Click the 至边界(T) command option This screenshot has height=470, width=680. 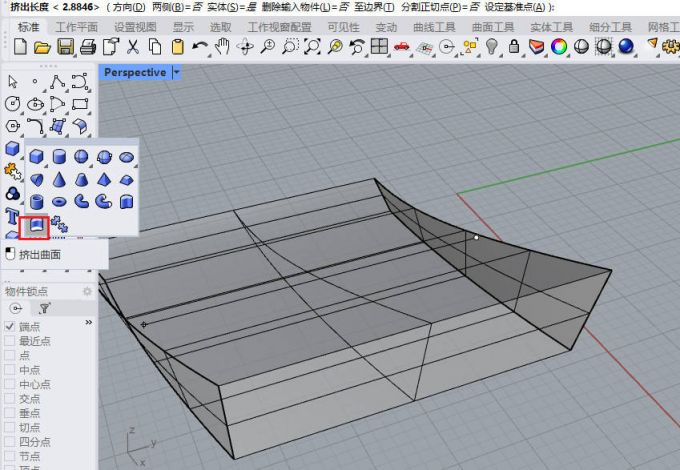(x=374, y=7)
